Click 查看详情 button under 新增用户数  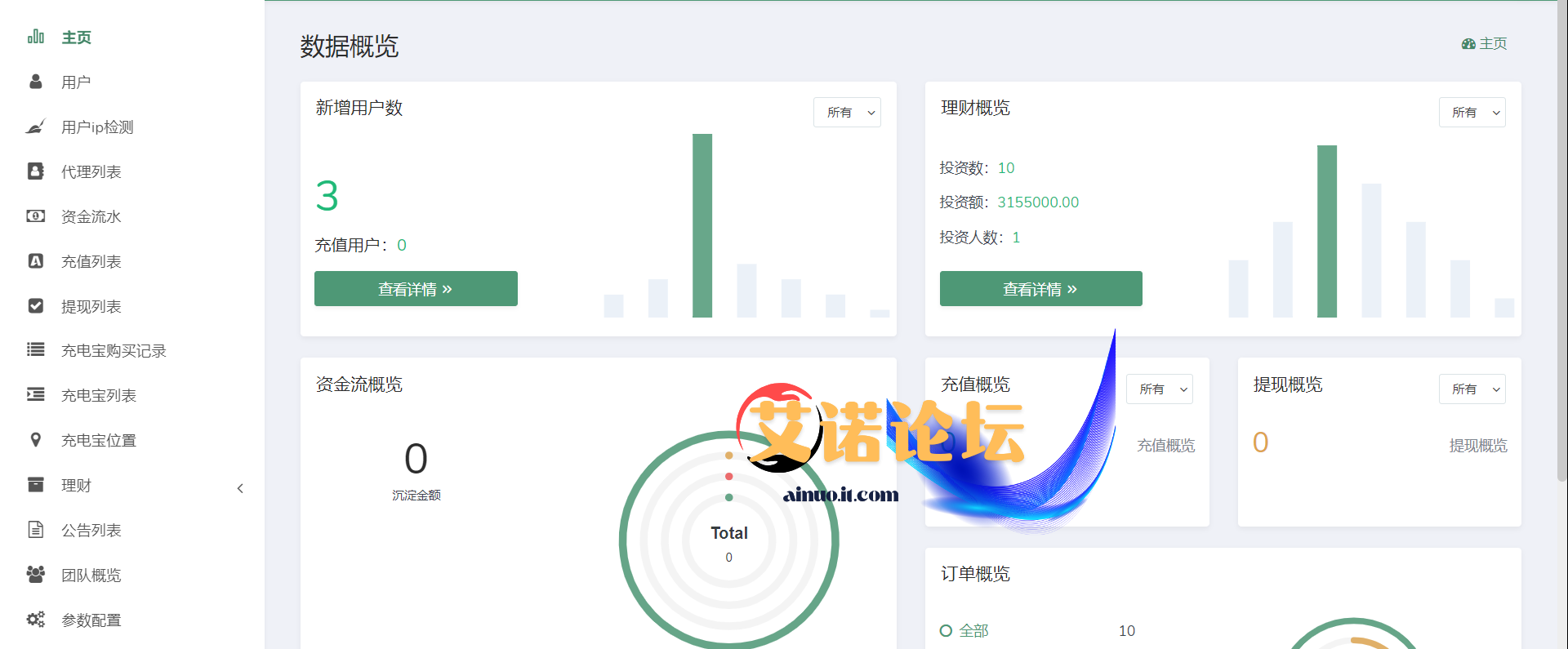[x=416, y=289]
